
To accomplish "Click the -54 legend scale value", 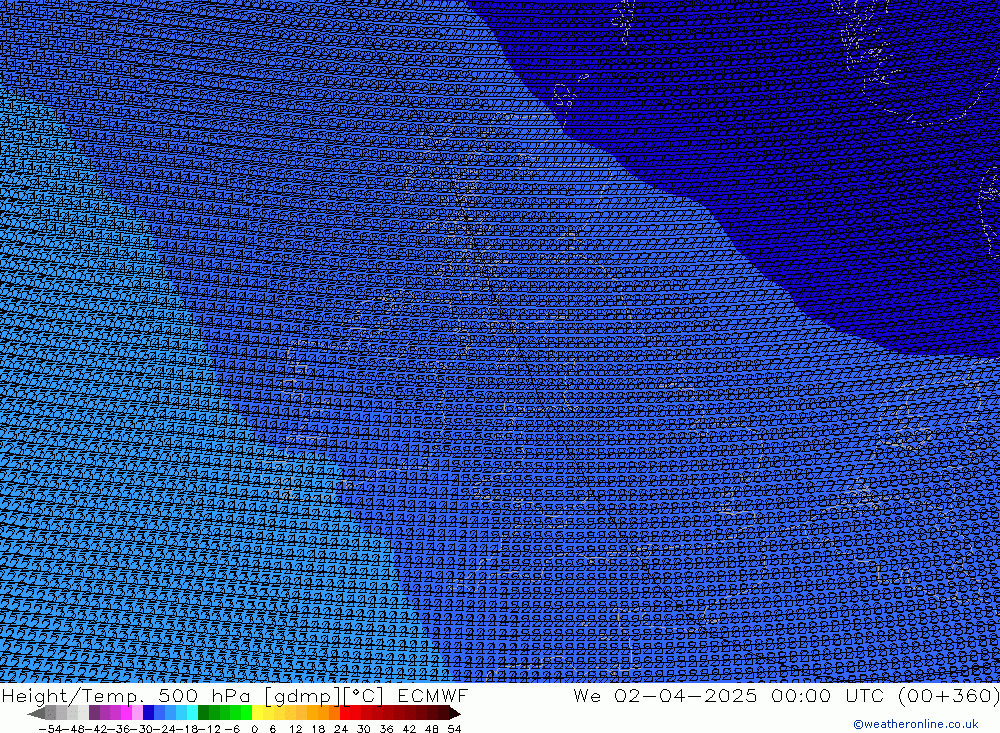I will (x=50, y=729).
